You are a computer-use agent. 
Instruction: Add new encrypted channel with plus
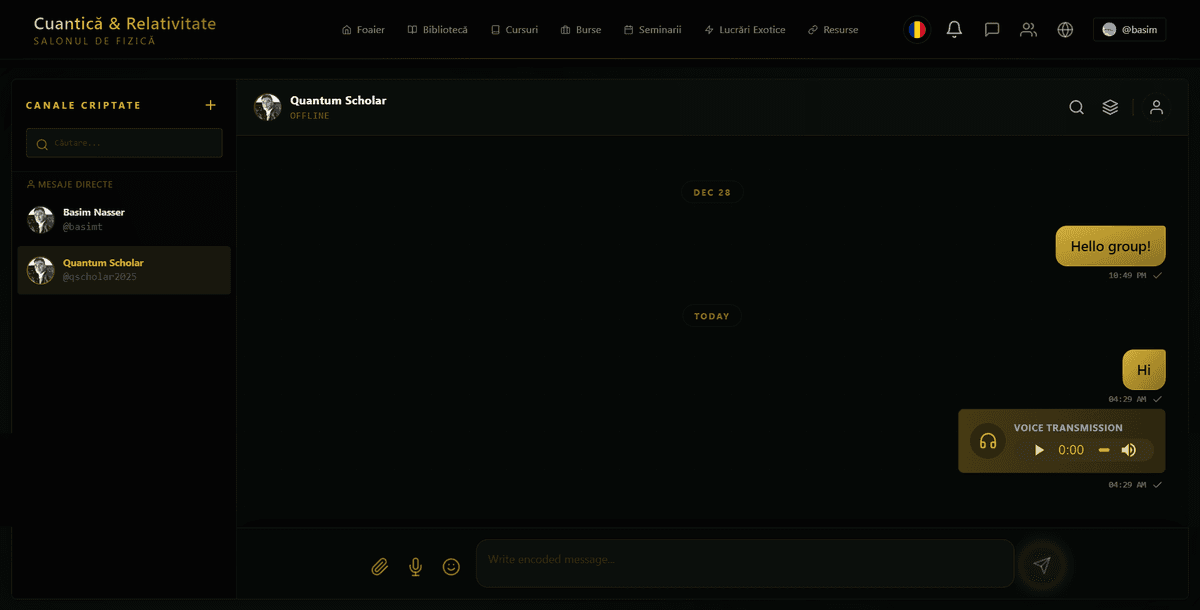[210, 105]
